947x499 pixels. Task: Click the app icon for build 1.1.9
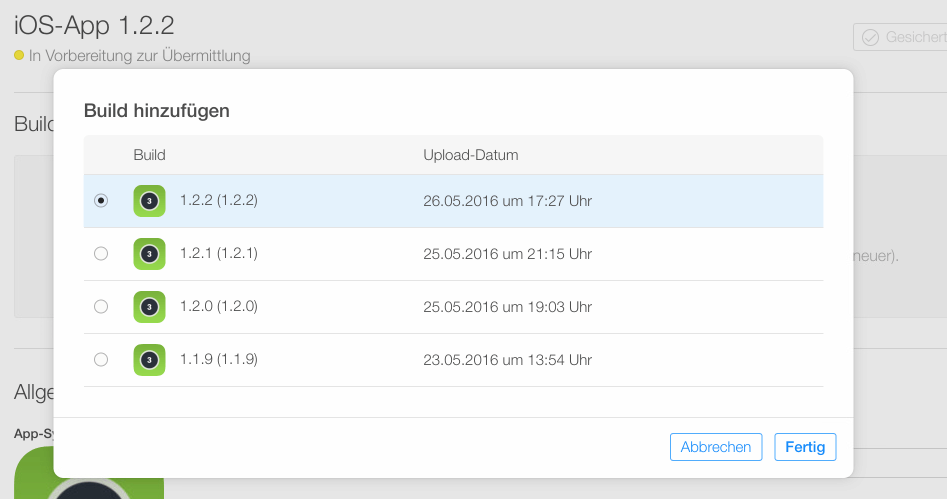149,360
